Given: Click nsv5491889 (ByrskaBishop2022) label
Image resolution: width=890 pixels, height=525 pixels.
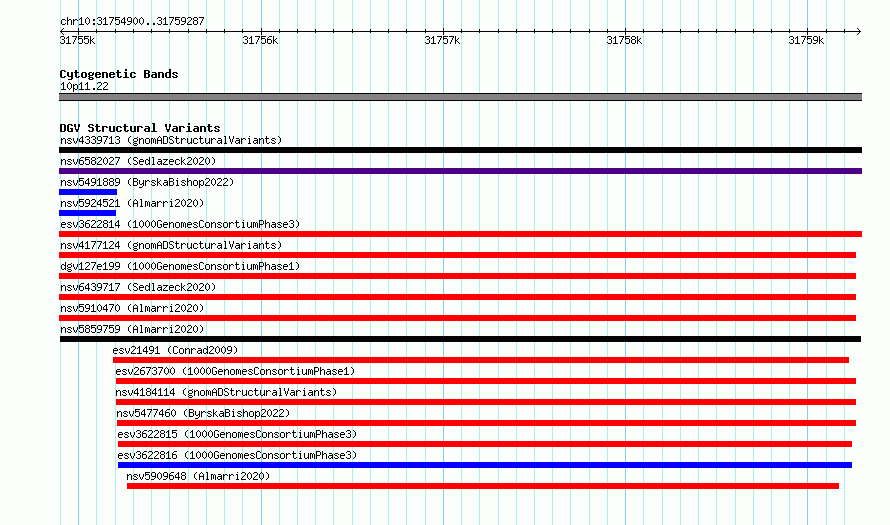Looking at the screenshot, I should click(147, 182).
